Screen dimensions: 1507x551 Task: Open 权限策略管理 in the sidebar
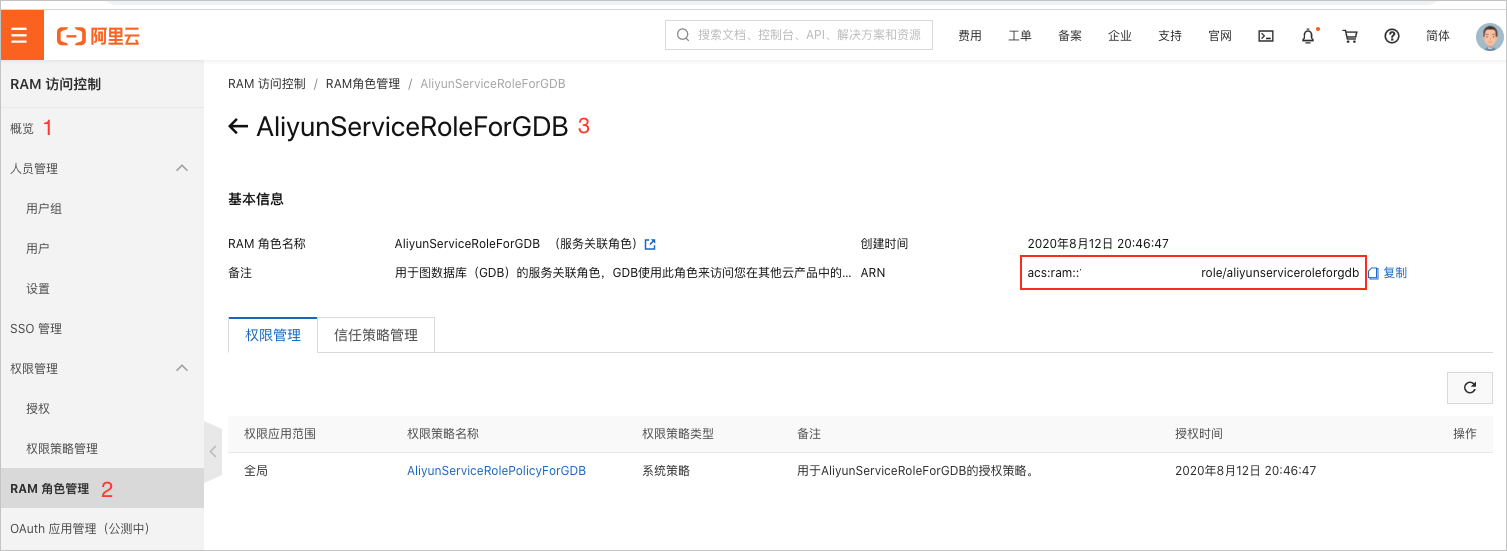tap(62, 448)
